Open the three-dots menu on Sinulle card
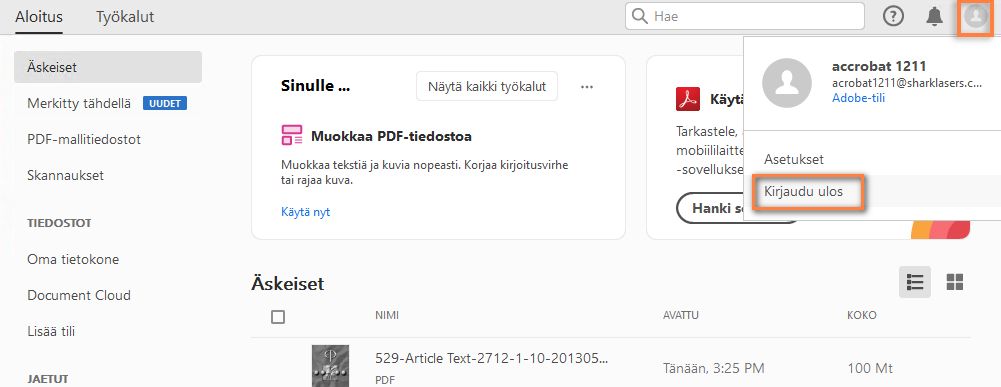The image size is (1001, 387). coord(587,87)
